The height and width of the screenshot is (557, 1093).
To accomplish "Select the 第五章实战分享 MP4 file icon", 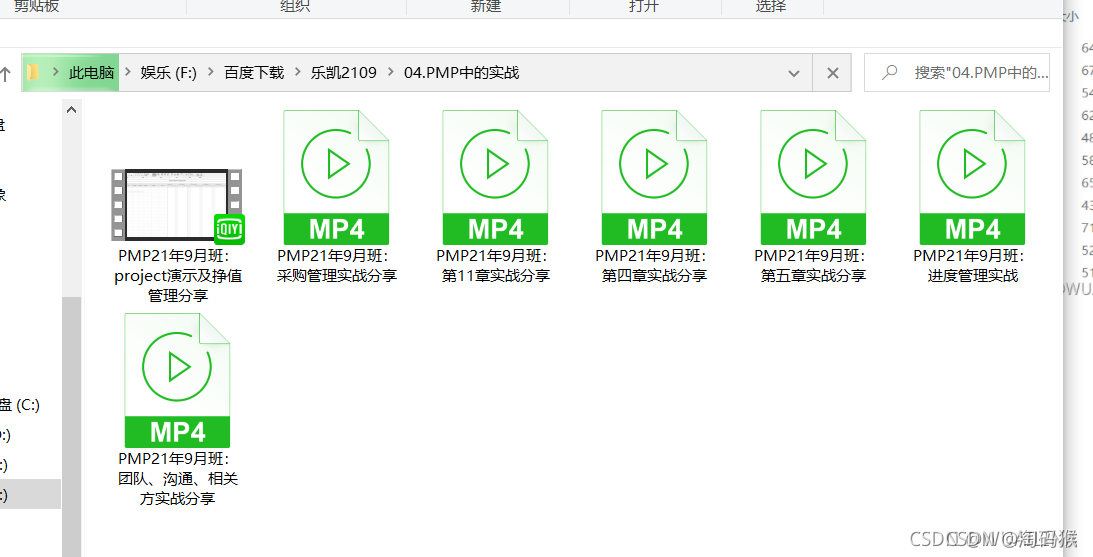I will [x=813, y=177].
